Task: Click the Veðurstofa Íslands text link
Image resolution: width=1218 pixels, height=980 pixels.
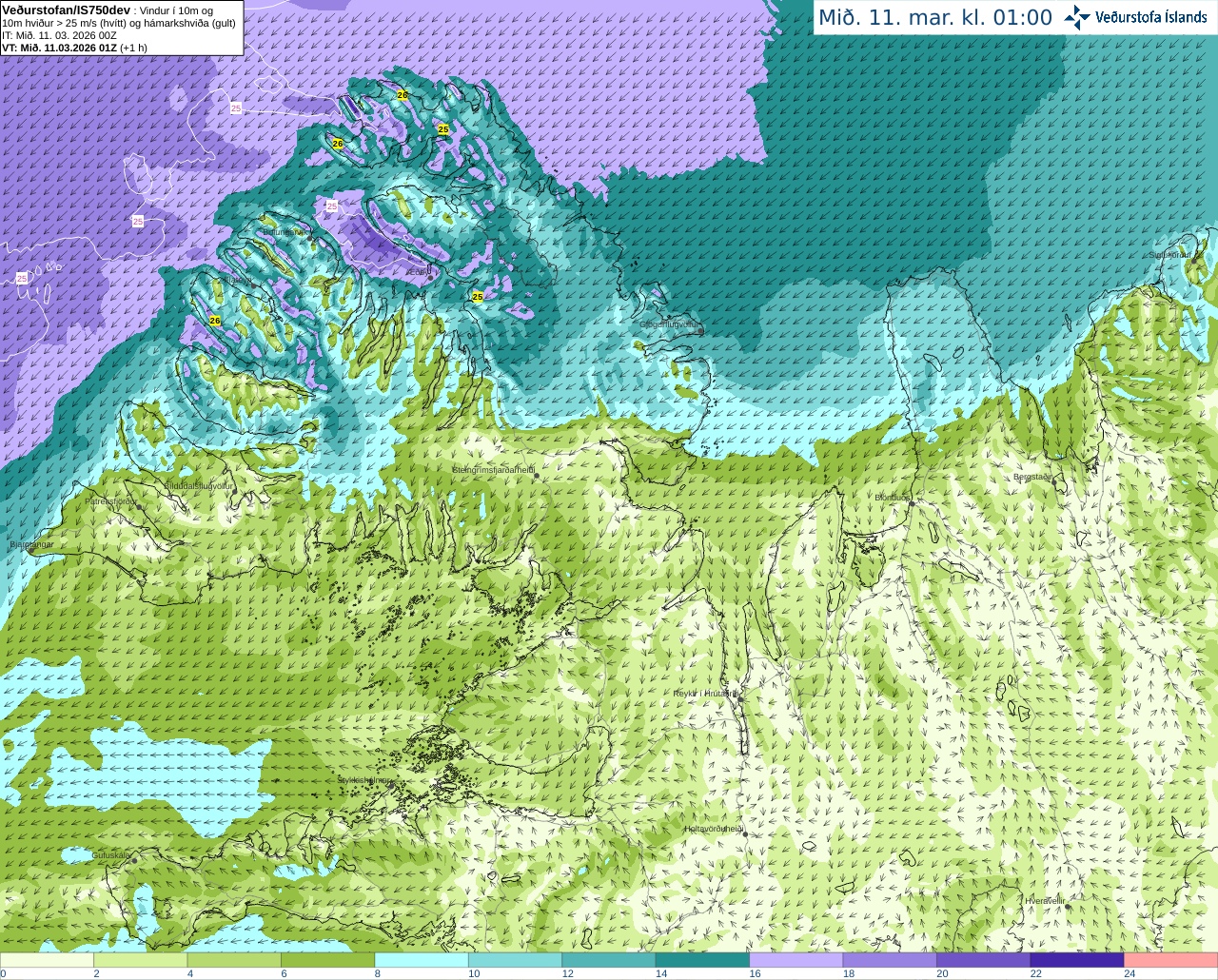Action: 1151,17
